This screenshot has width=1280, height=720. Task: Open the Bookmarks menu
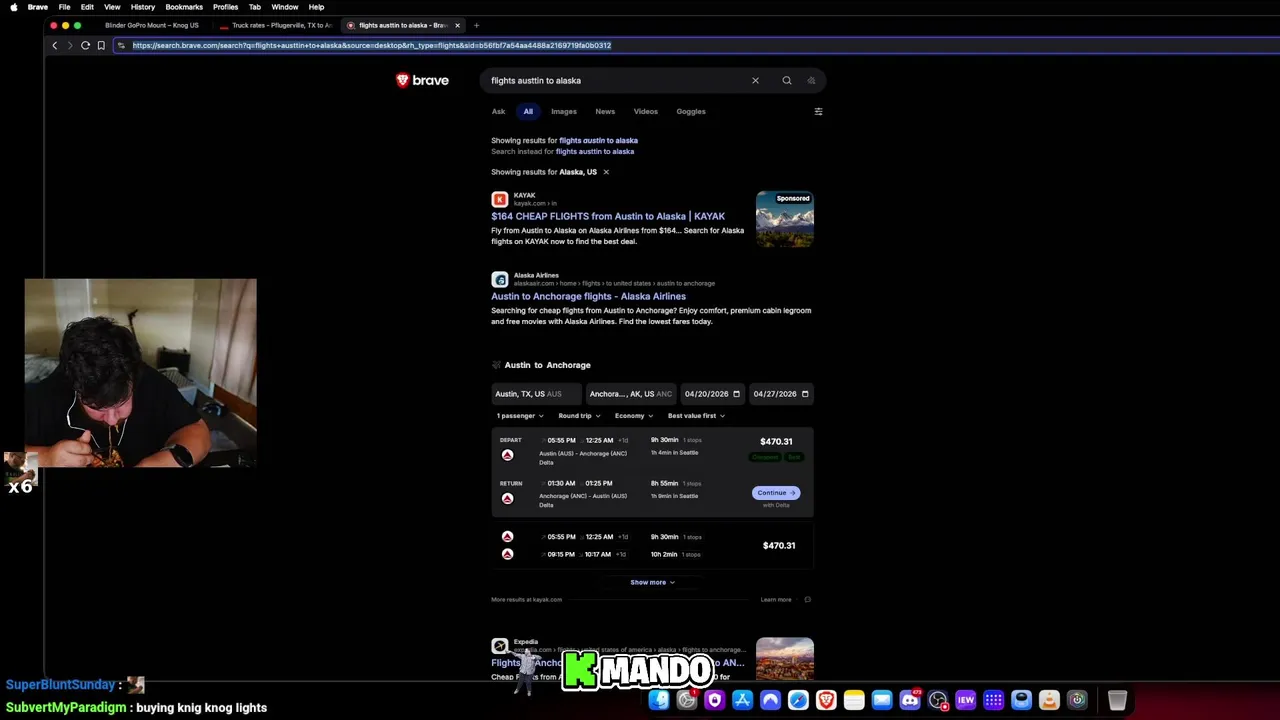point(184,7)
